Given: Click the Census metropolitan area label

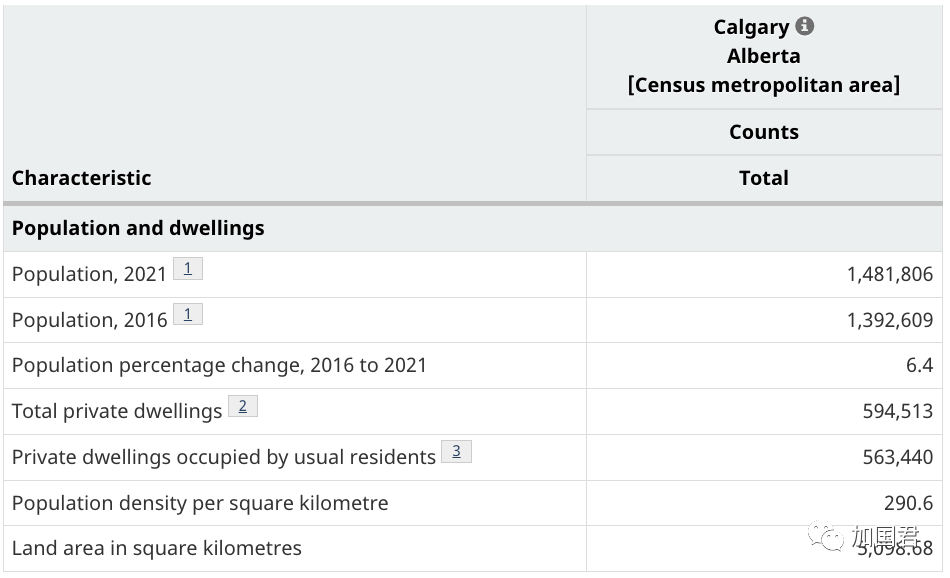Looking at the screenshot, I should point(763,85).
